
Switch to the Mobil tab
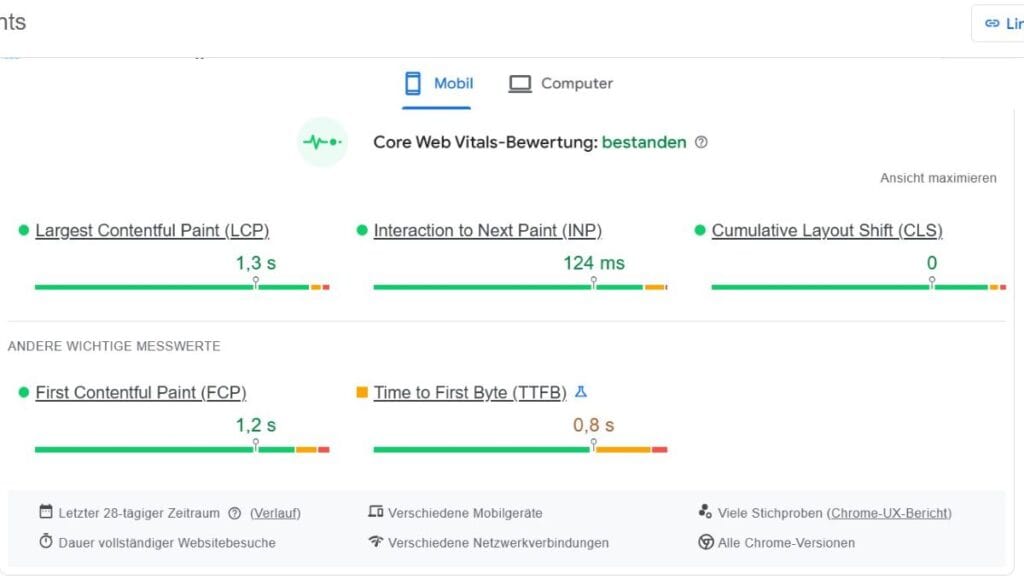click(x=438, y=84)
